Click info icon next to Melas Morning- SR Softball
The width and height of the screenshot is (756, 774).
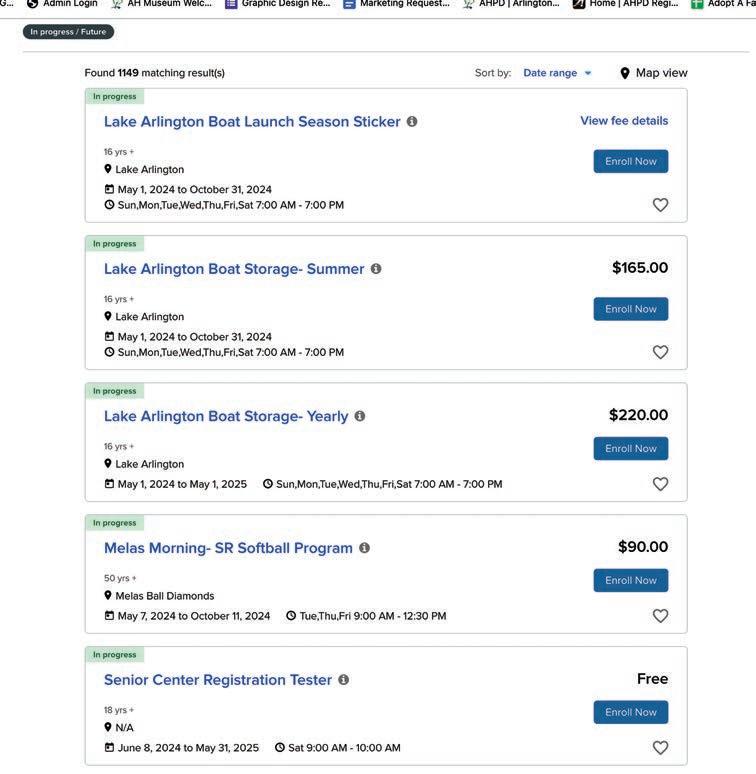coord(364,548)
